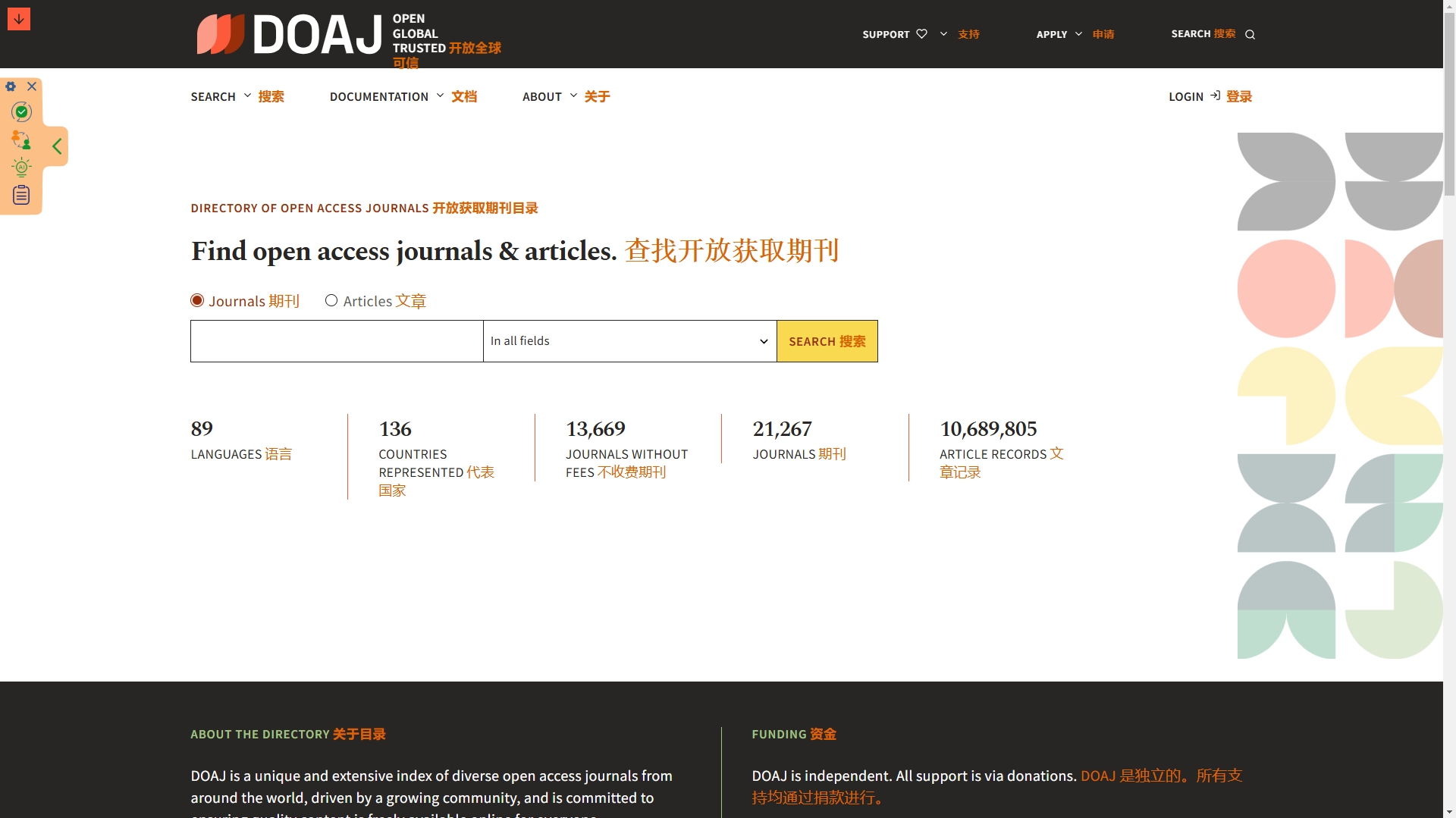
Task: Click the '89 Languages' statistic
Action: [241, 440]
